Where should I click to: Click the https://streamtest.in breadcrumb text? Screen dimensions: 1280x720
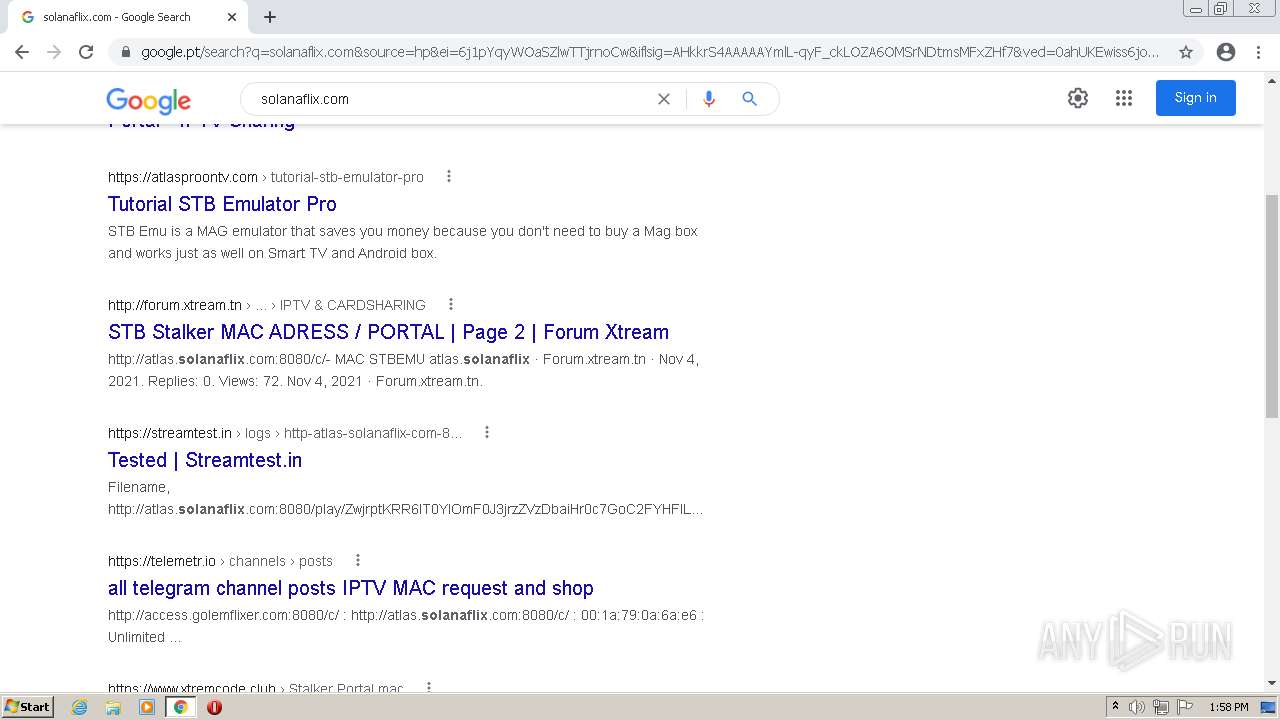coord(170,433)
